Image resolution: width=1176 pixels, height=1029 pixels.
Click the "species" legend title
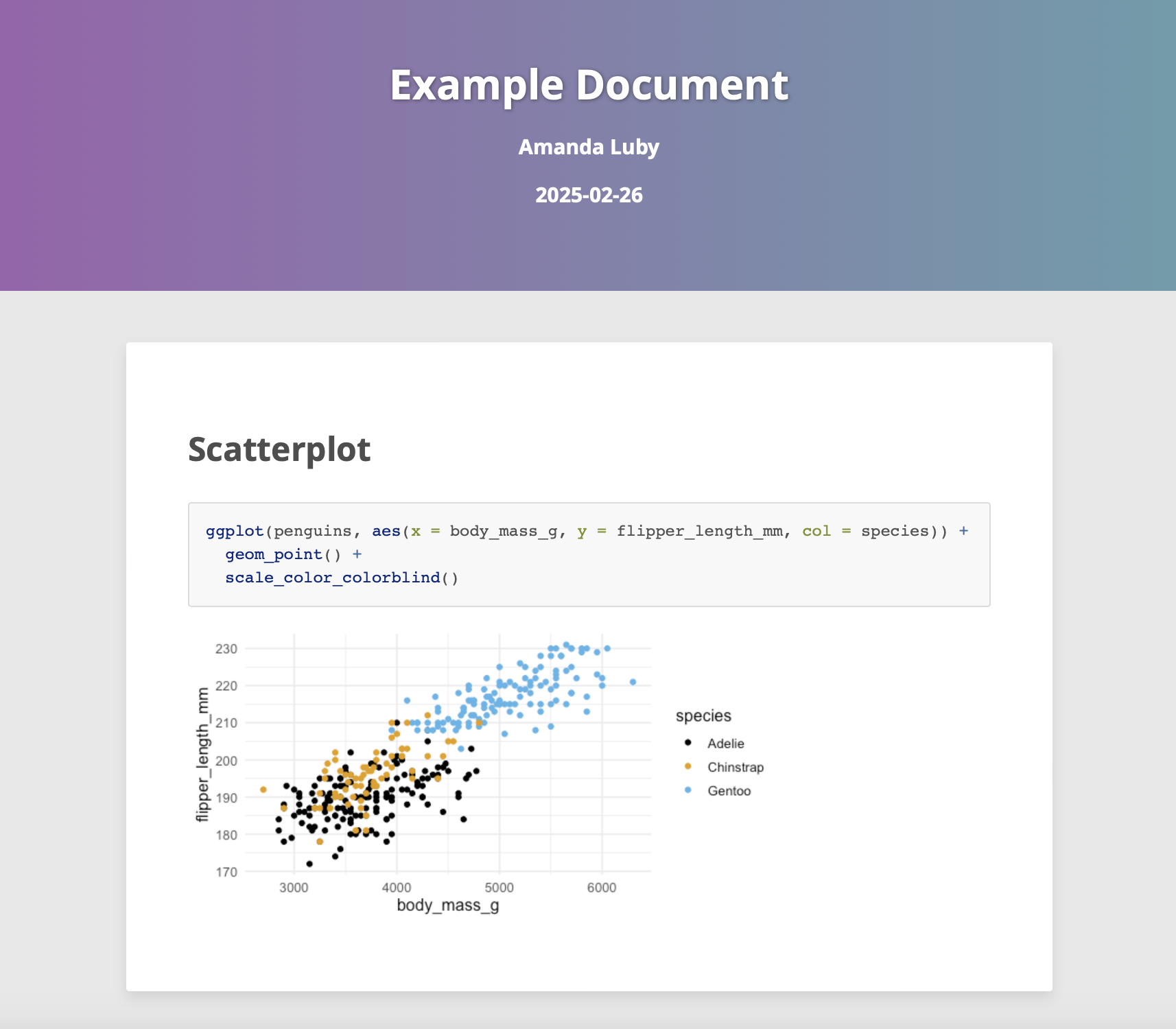tap(703, 716)
